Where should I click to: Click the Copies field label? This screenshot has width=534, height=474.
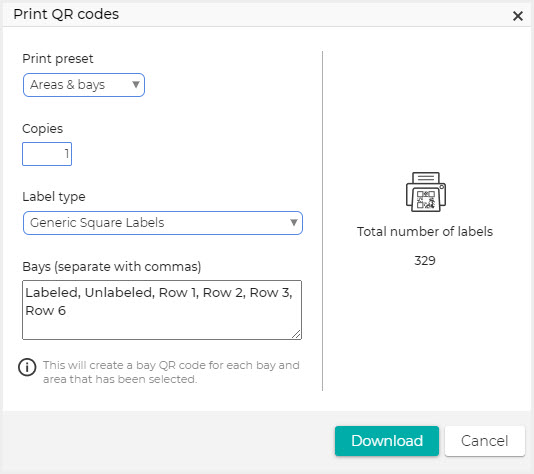pos(43,129)
